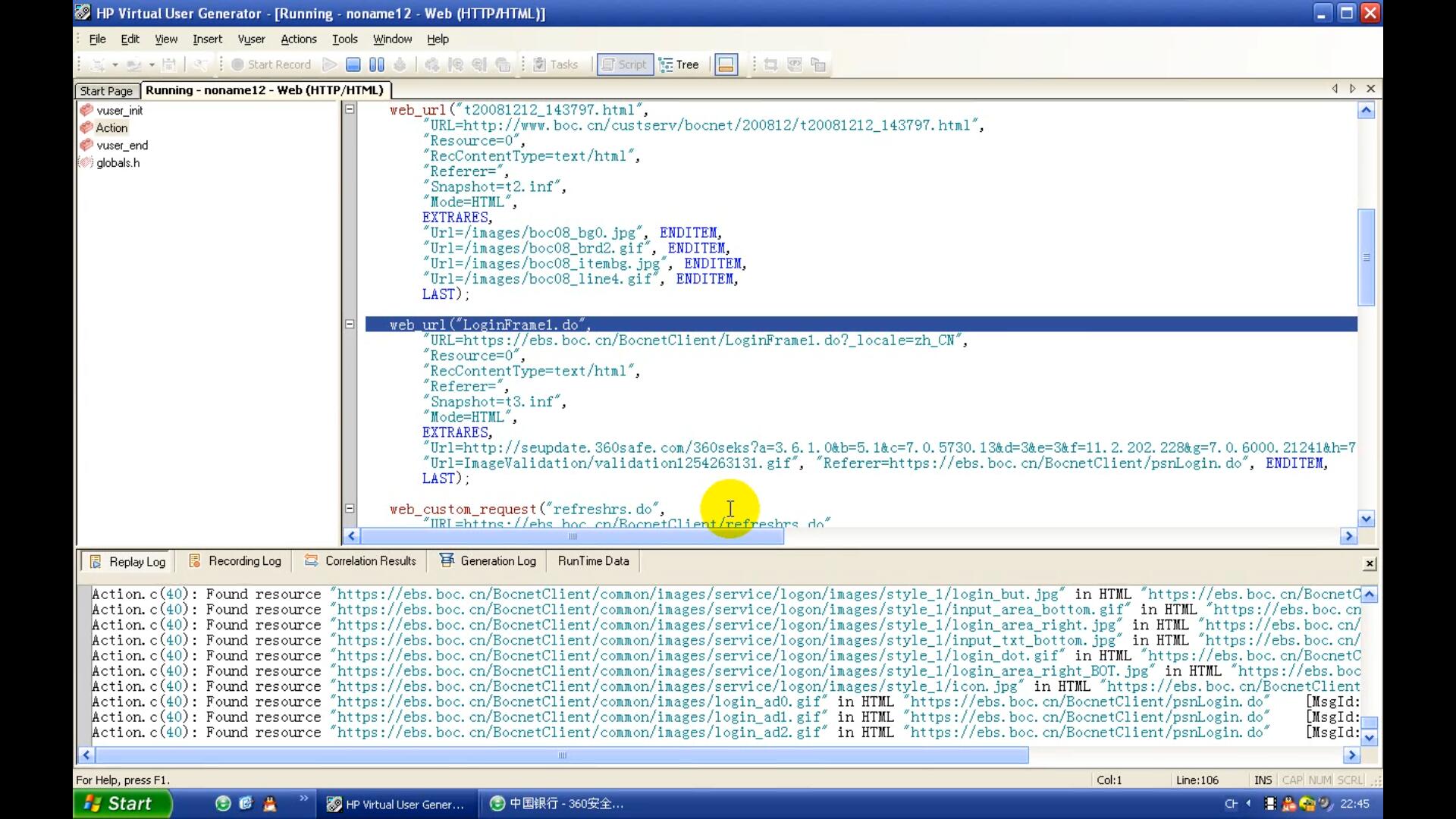The image size is (1456, 819).
Task: Click the tab strip scroll left arrow
Action: [x=1335, y=89]
